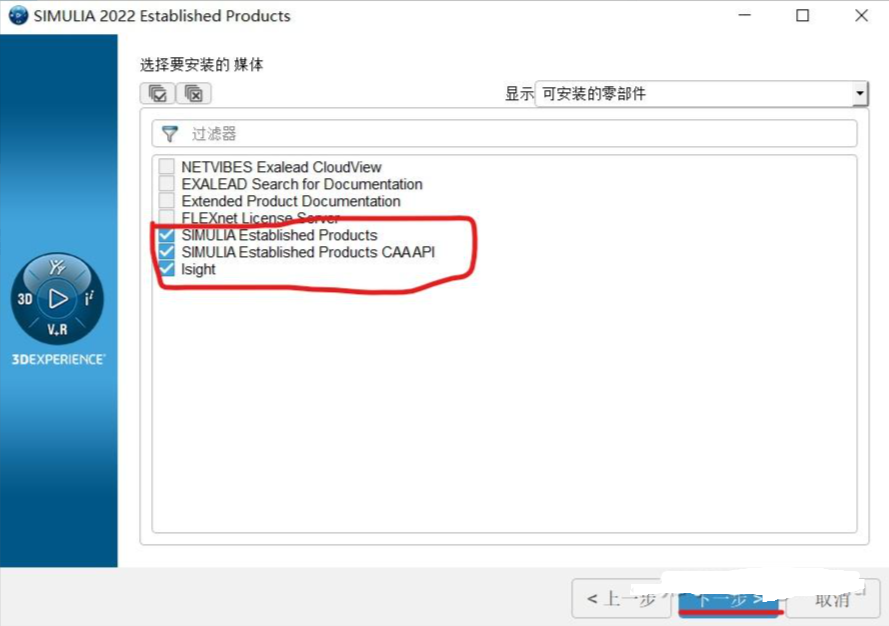Click the 取消 cancel button
Viewport: 889px width, 626px height.
coord(833,599)
